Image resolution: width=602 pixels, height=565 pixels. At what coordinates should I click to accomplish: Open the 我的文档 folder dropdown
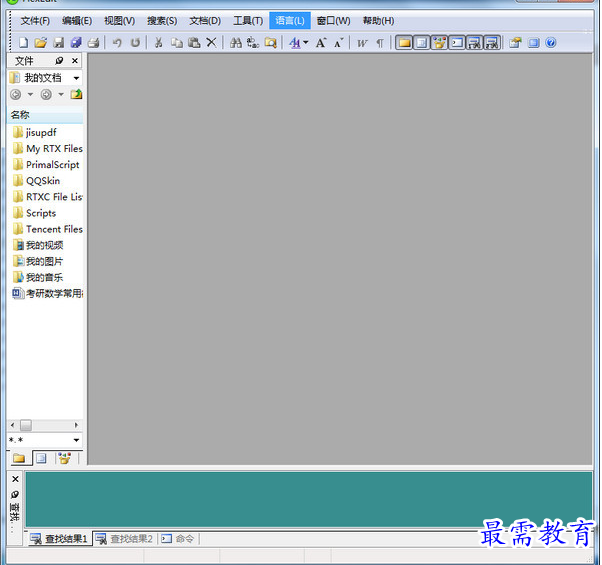[77, 78]
